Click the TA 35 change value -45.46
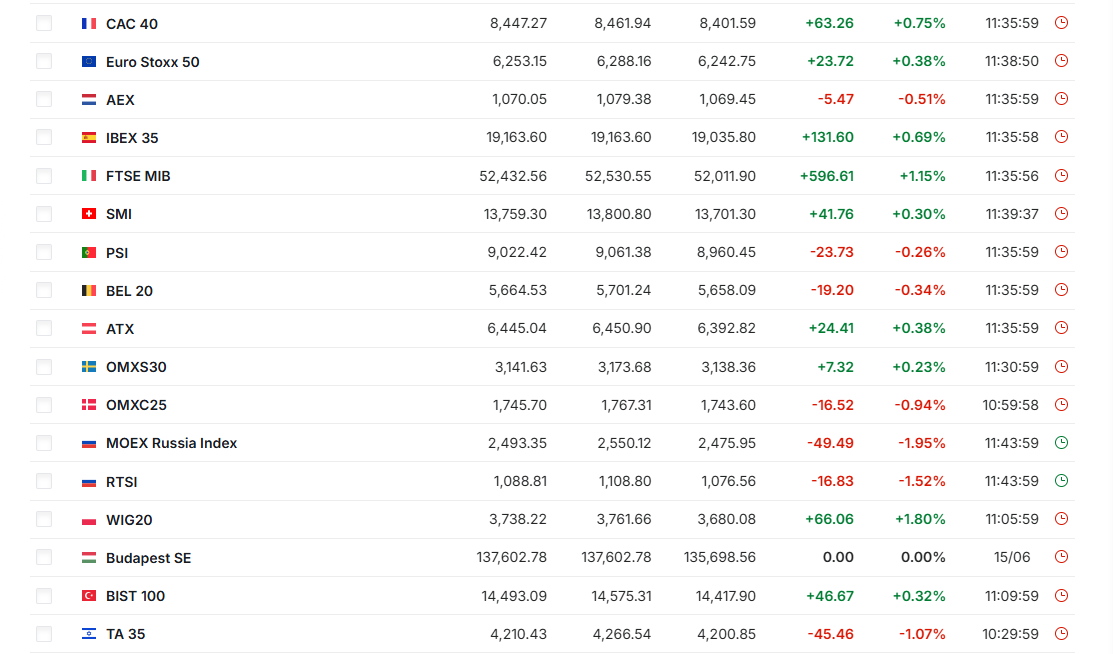The width and height of the screenshot is (1113, 654). 830,634
